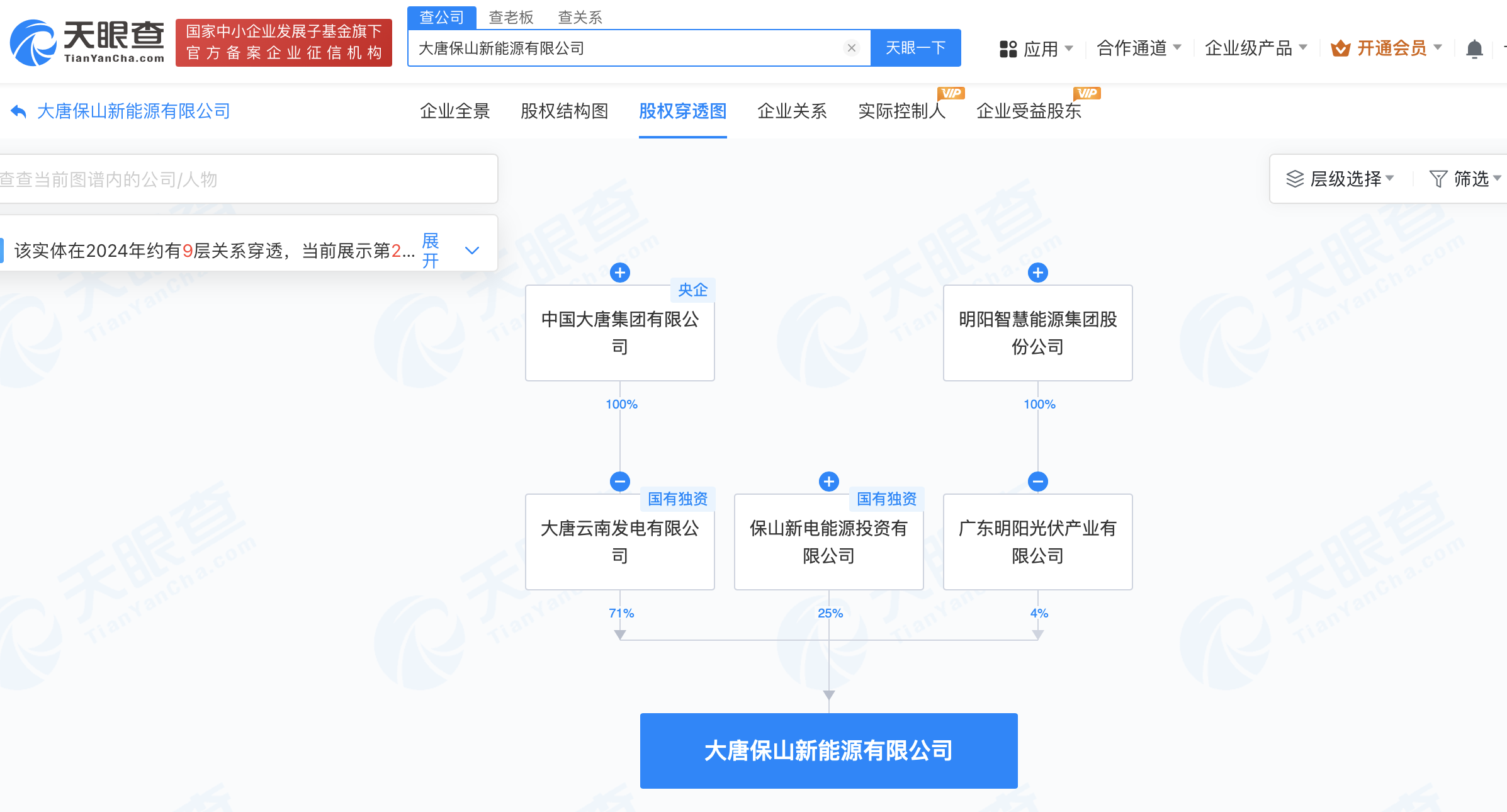Image resolution: width=1507 pixels, height=812 pixels.
Task: Click the back arrow beside company name
Action: coord(18,111)
